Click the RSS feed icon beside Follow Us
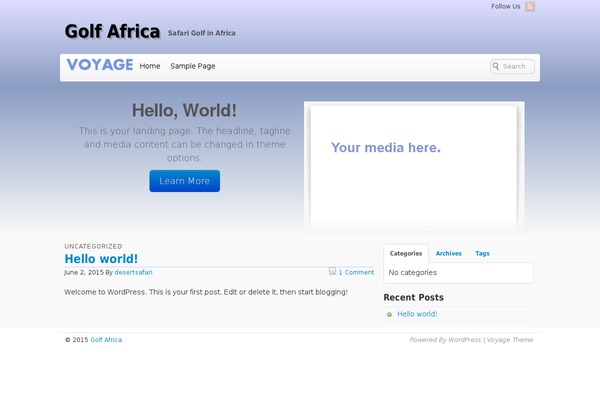The height and width of the screenshot is (400, 600). coord(530,7)
